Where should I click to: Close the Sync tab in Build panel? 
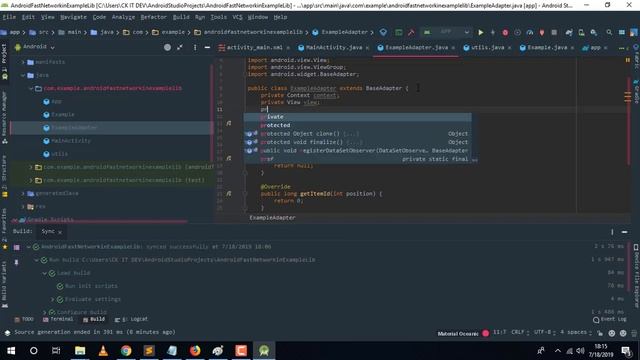click(x=60, y=232)
